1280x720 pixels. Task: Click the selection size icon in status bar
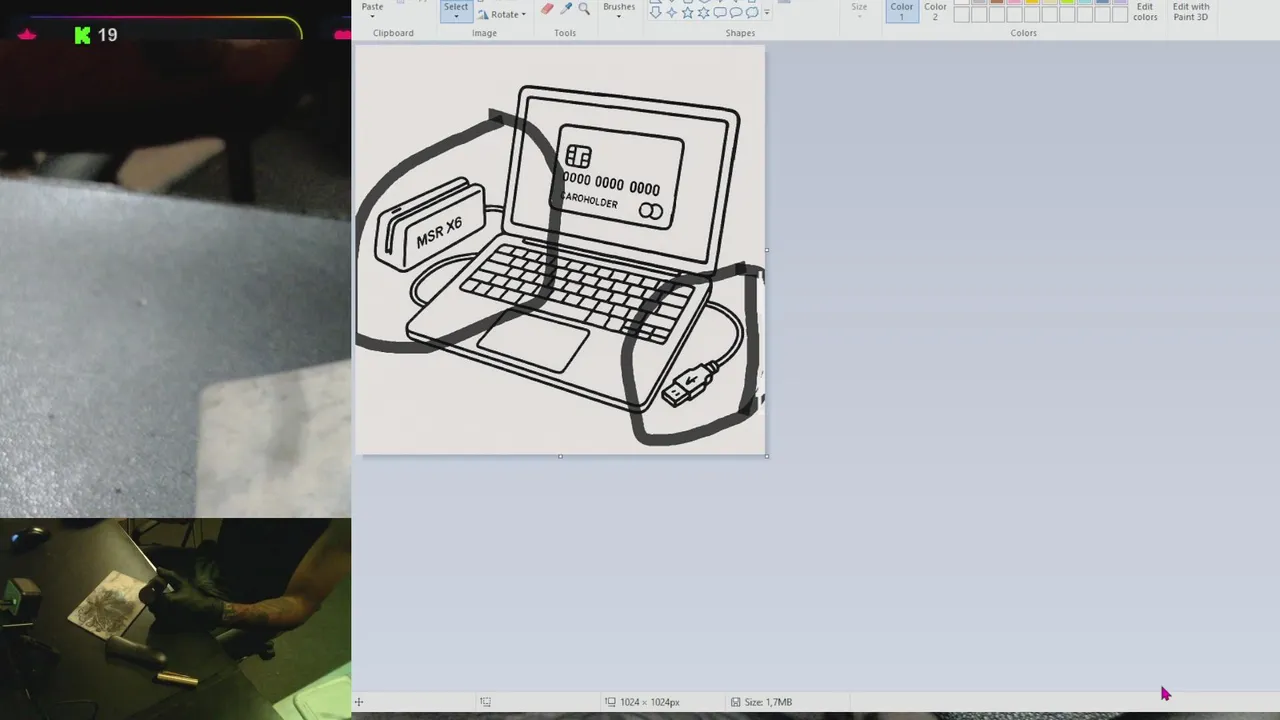(x=485, y=702)
